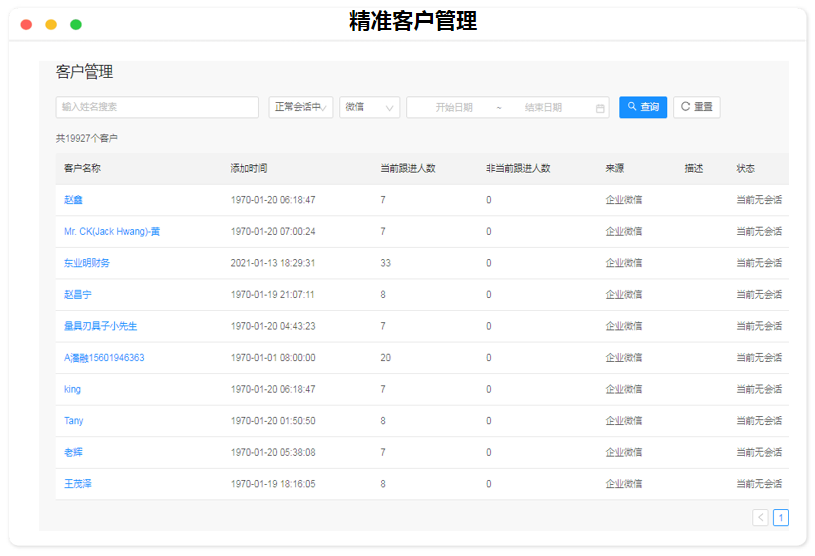Open customer Tany link
815x556 pixels.
click(74, 421)
